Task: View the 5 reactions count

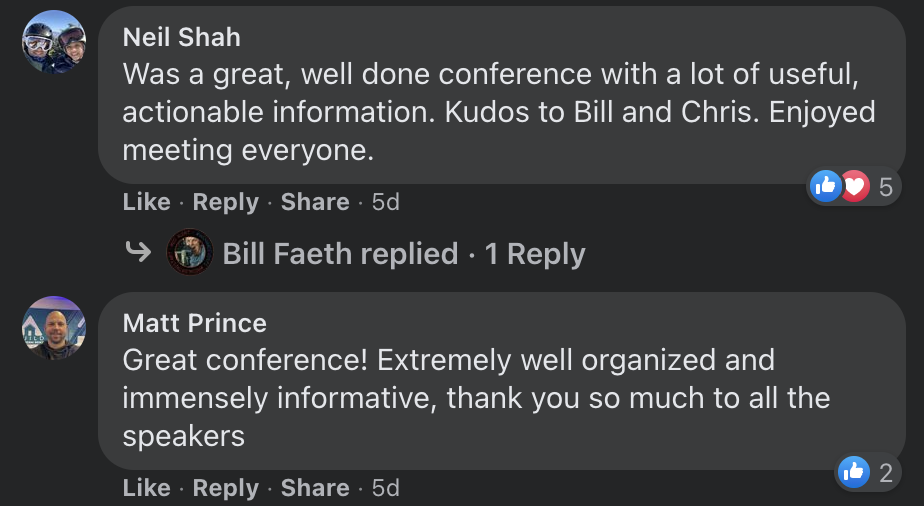Action: coord(885,186)
